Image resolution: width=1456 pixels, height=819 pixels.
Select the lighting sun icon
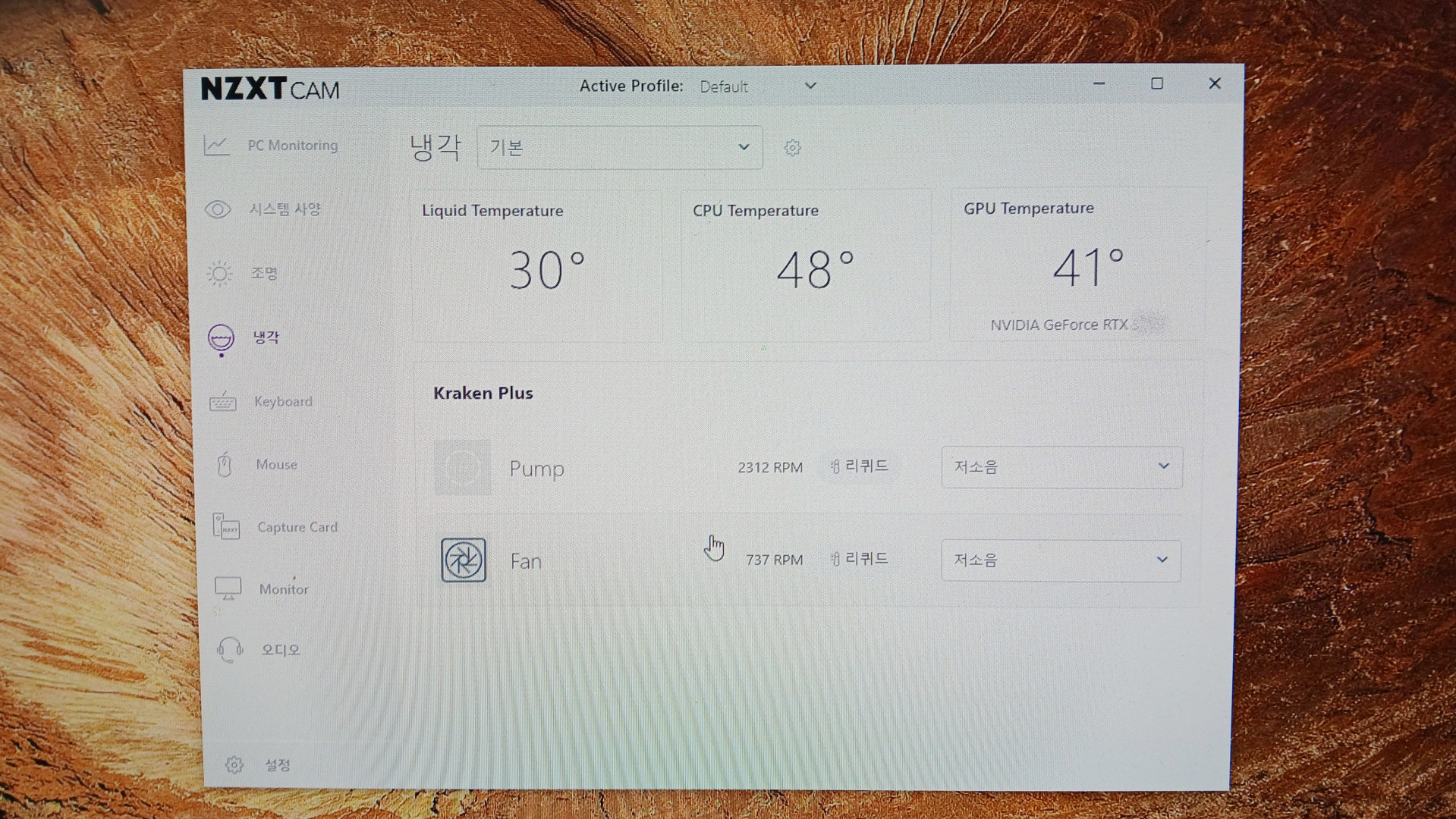click(x=219, y=273)
